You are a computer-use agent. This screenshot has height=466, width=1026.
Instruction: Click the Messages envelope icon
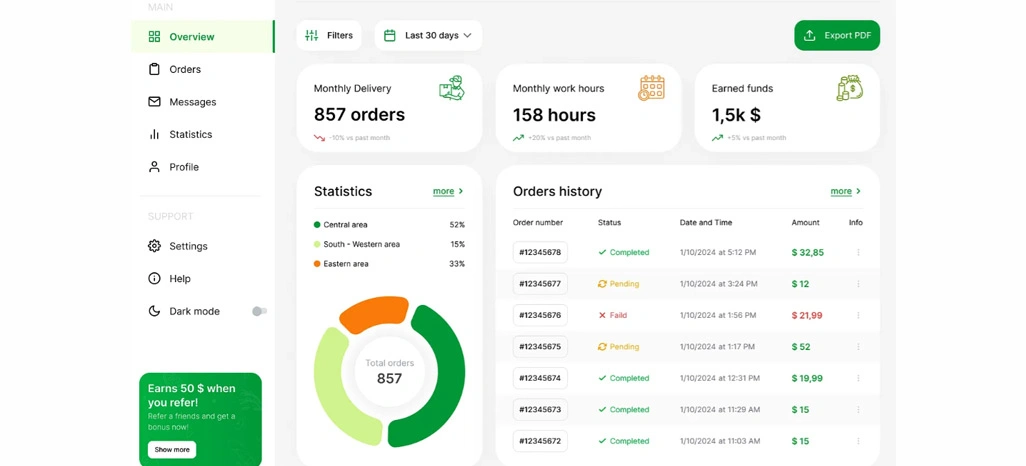point(154,101)
